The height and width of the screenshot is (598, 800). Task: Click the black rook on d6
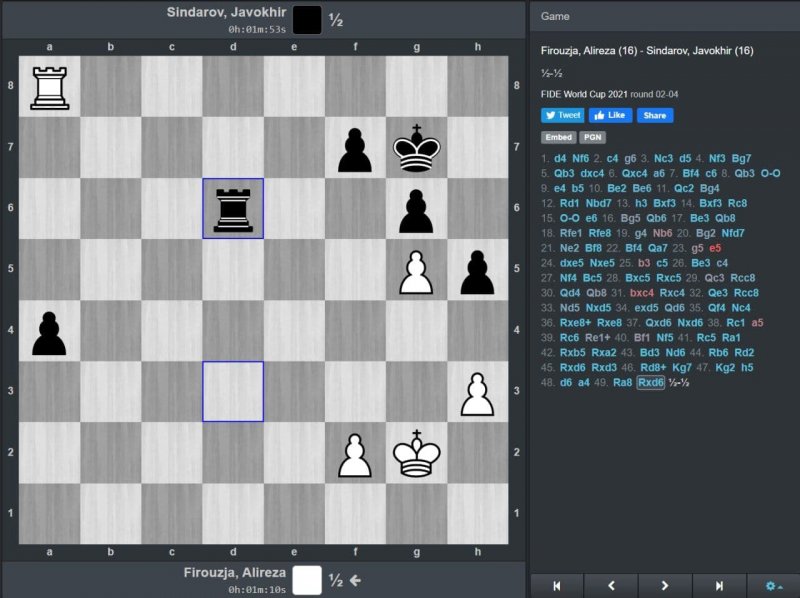[x=233, y=209]
